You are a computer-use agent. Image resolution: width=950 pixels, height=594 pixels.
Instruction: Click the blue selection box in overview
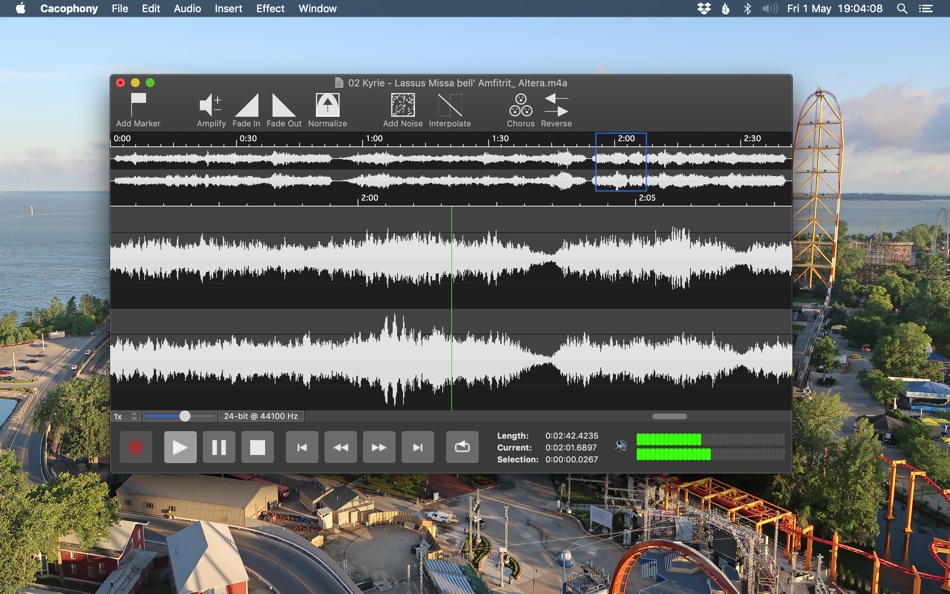(621, 162)
